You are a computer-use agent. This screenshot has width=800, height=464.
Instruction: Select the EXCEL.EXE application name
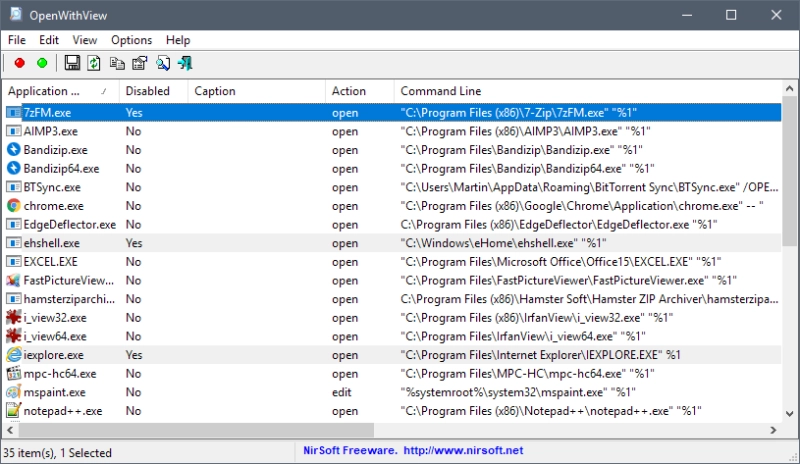click(x=51, y=261)
